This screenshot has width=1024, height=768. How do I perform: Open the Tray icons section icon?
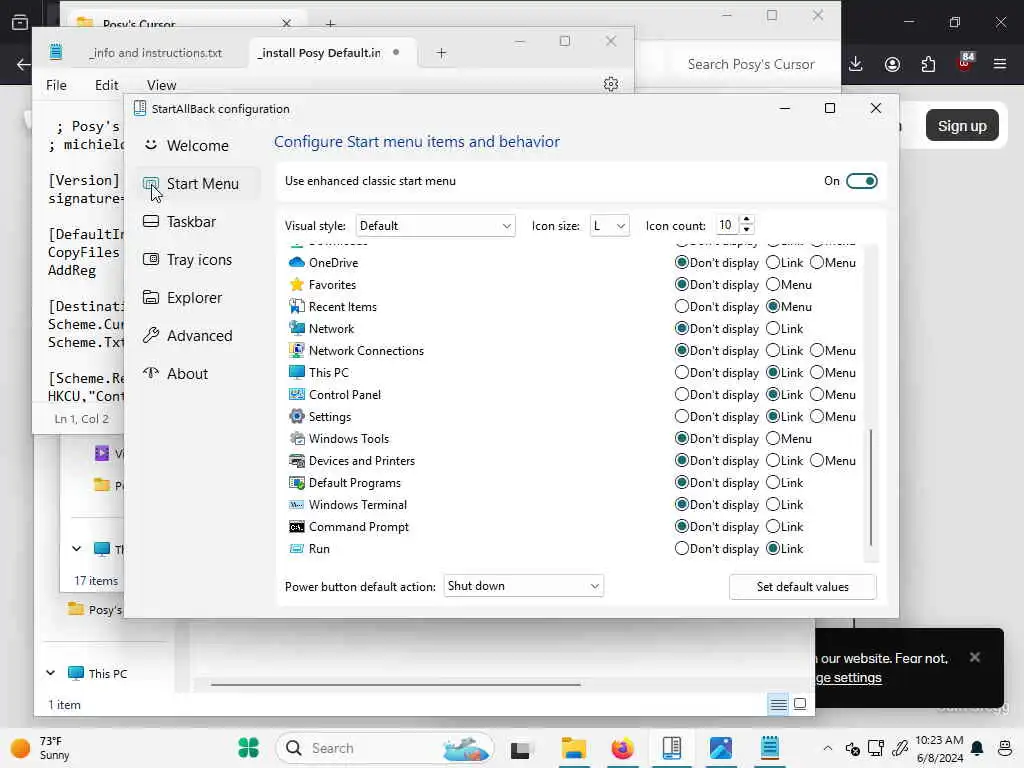151,259
